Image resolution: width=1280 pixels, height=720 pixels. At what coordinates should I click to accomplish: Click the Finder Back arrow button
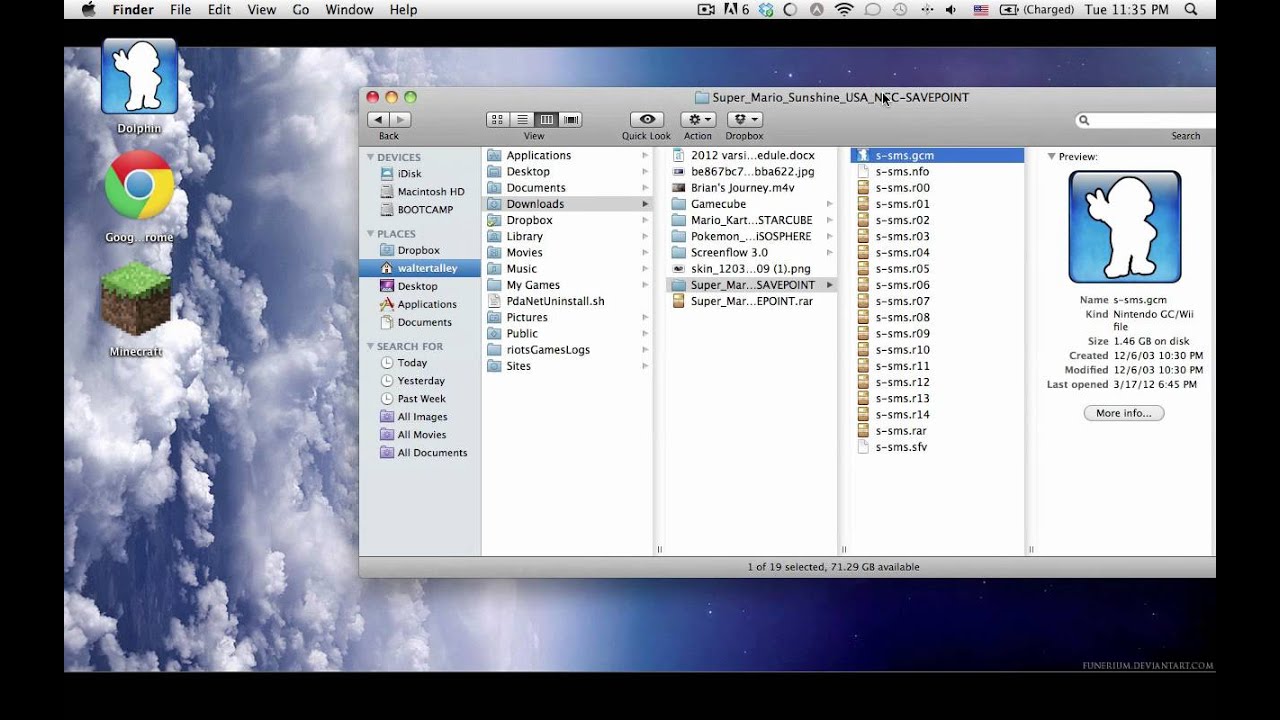pyautogui.click(x=378, y=119)
